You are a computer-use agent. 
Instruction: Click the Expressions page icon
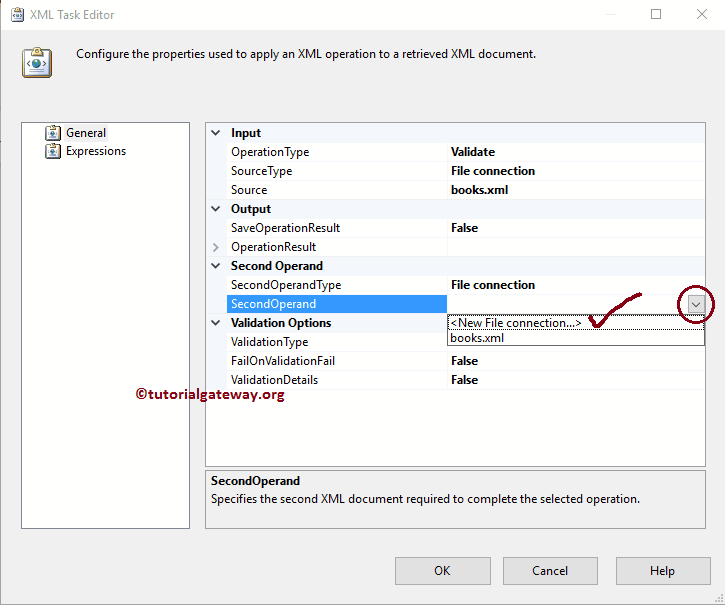pos(53,151)
